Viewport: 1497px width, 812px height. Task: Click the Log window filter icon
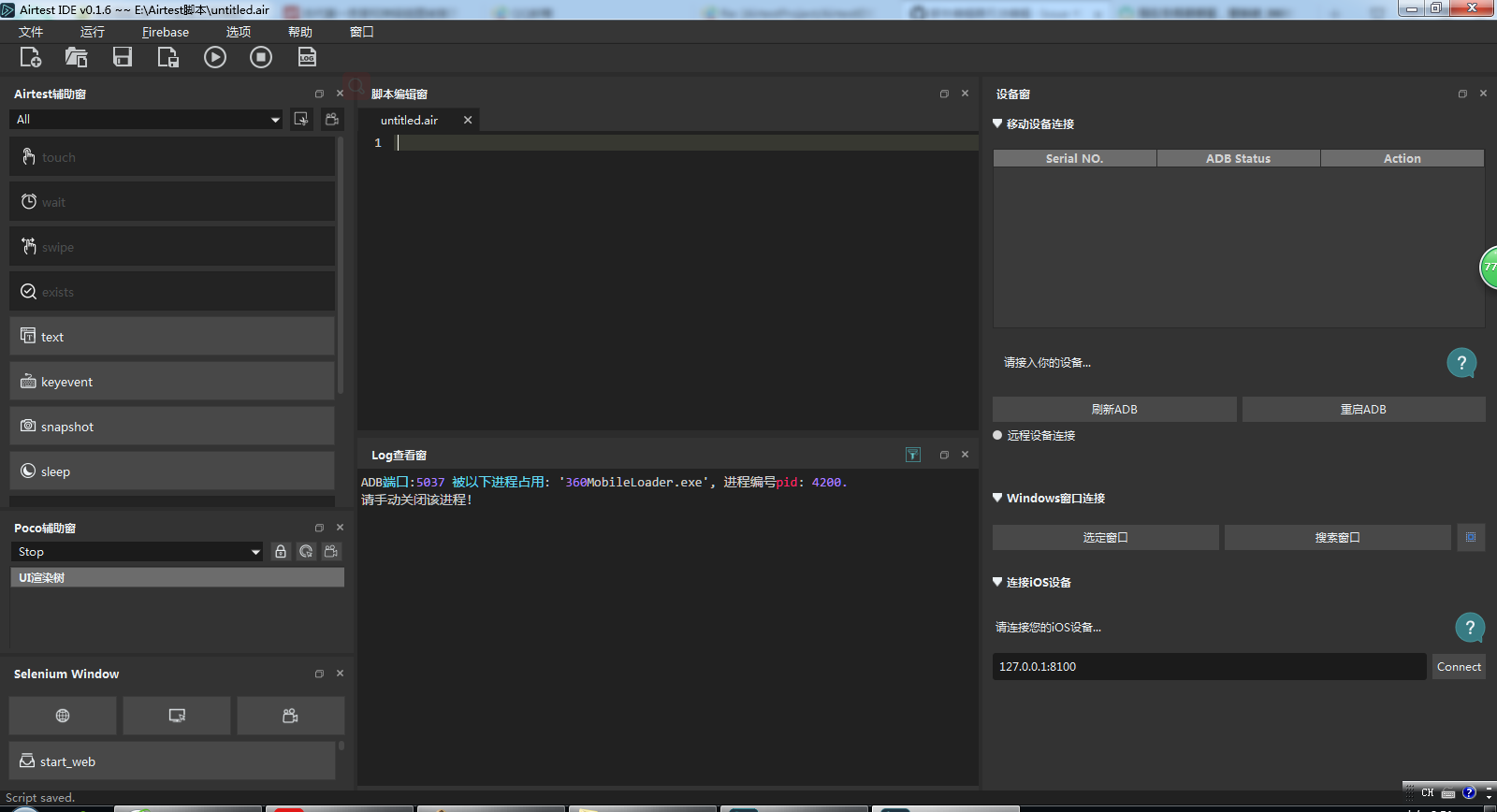pyautogui.click(x=913, y=455)
